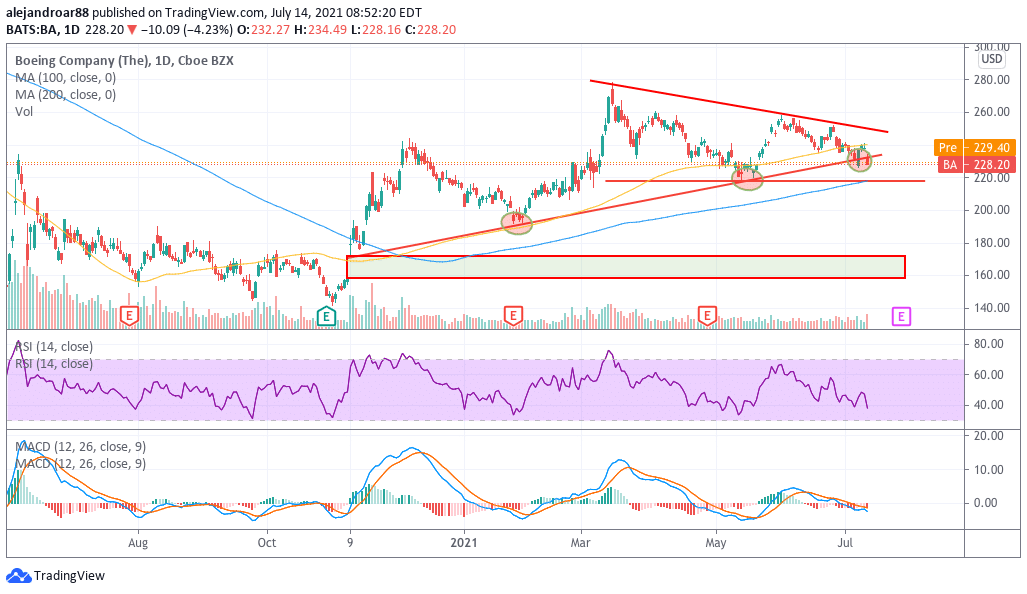The width and height of the screenshot is (1027, 594).
Task: Click the MA (100, close, 0) indicator label
Action: pos(65,78)
